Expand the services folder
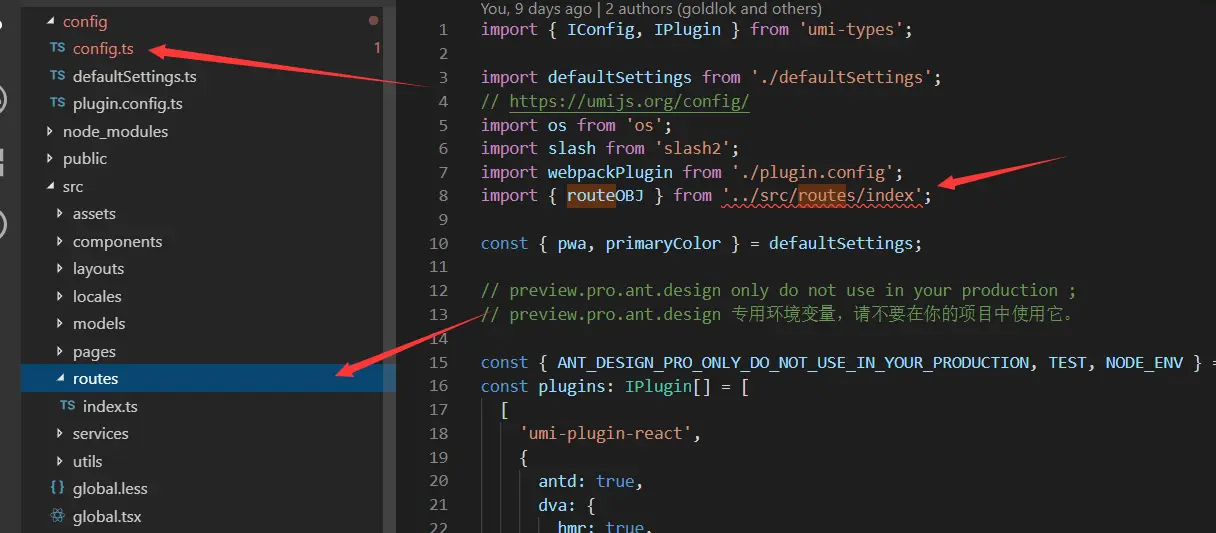The height and width of the screenshot is (533, 1216). (61, 434)
